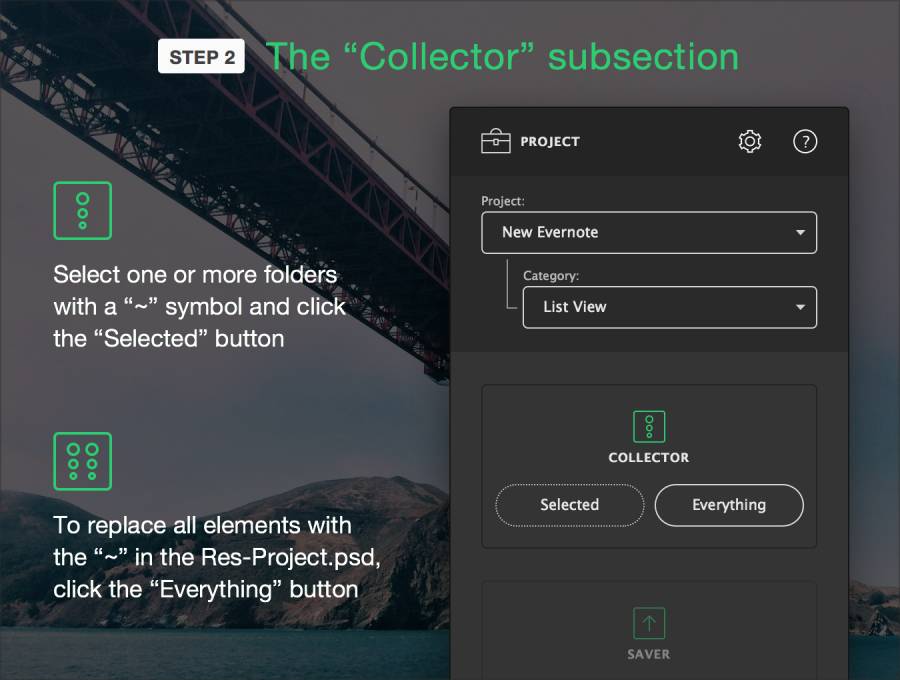Click the double-column dots icon beside the instructions
The width and height of the screenshot is (900, 680).
(83, 461)
